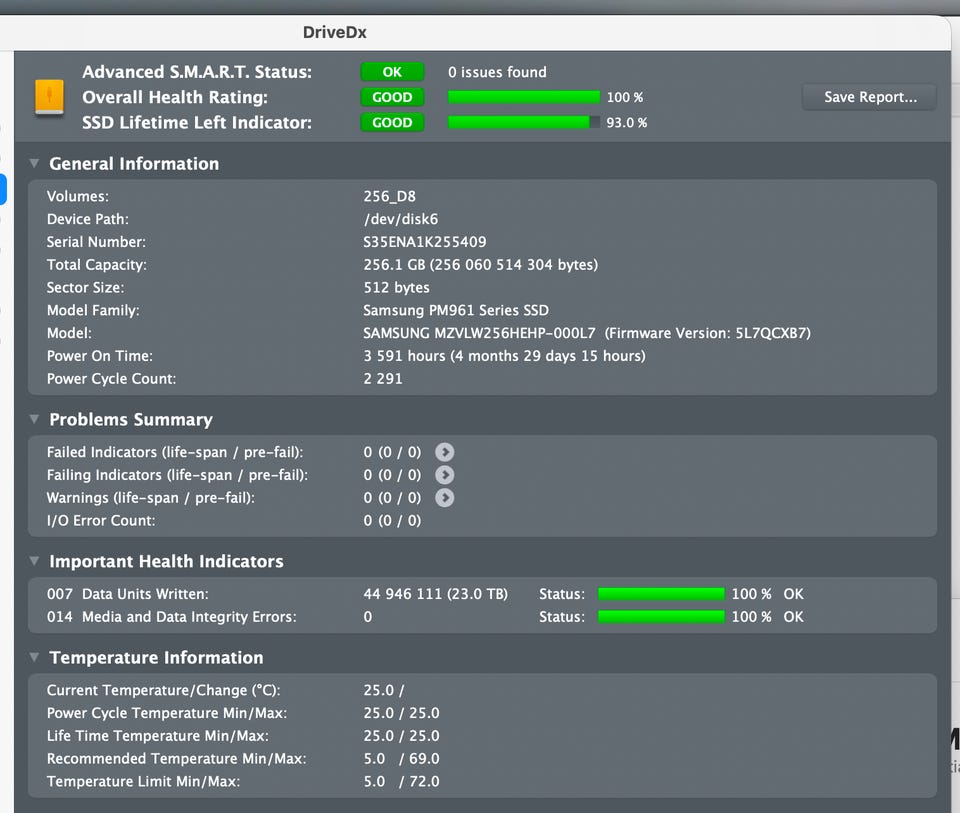Click the DriveDx window title

(x=334, y=32)
